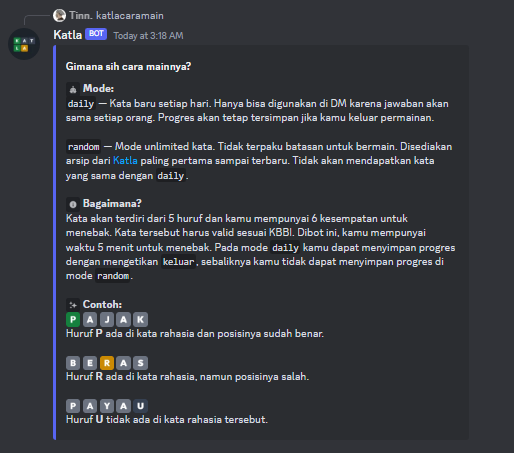
Task: Jump to replied message katlacaramain
Action: pos(130,16)
